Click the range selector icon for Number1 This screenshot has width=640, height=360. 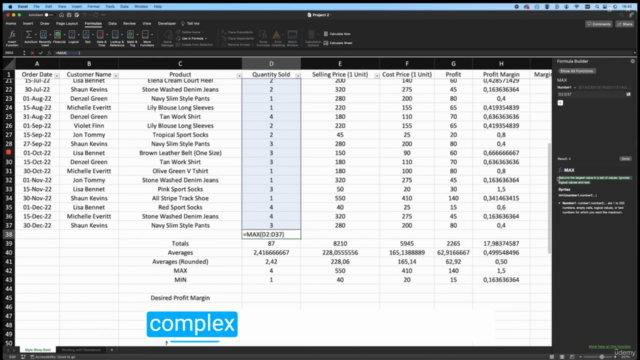coord(629,94)
